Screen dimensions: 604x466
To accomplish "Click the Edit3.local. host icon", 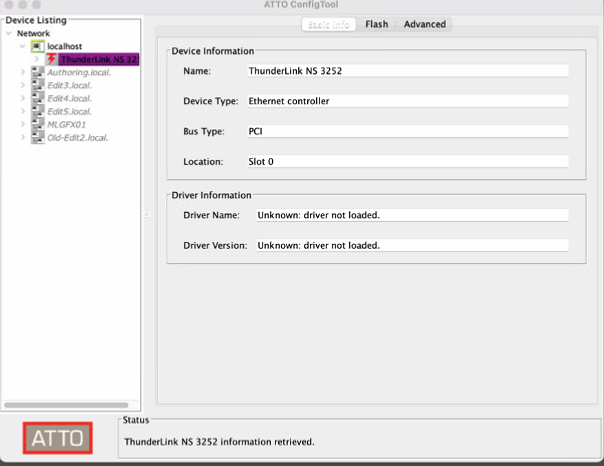I will 37,85.
